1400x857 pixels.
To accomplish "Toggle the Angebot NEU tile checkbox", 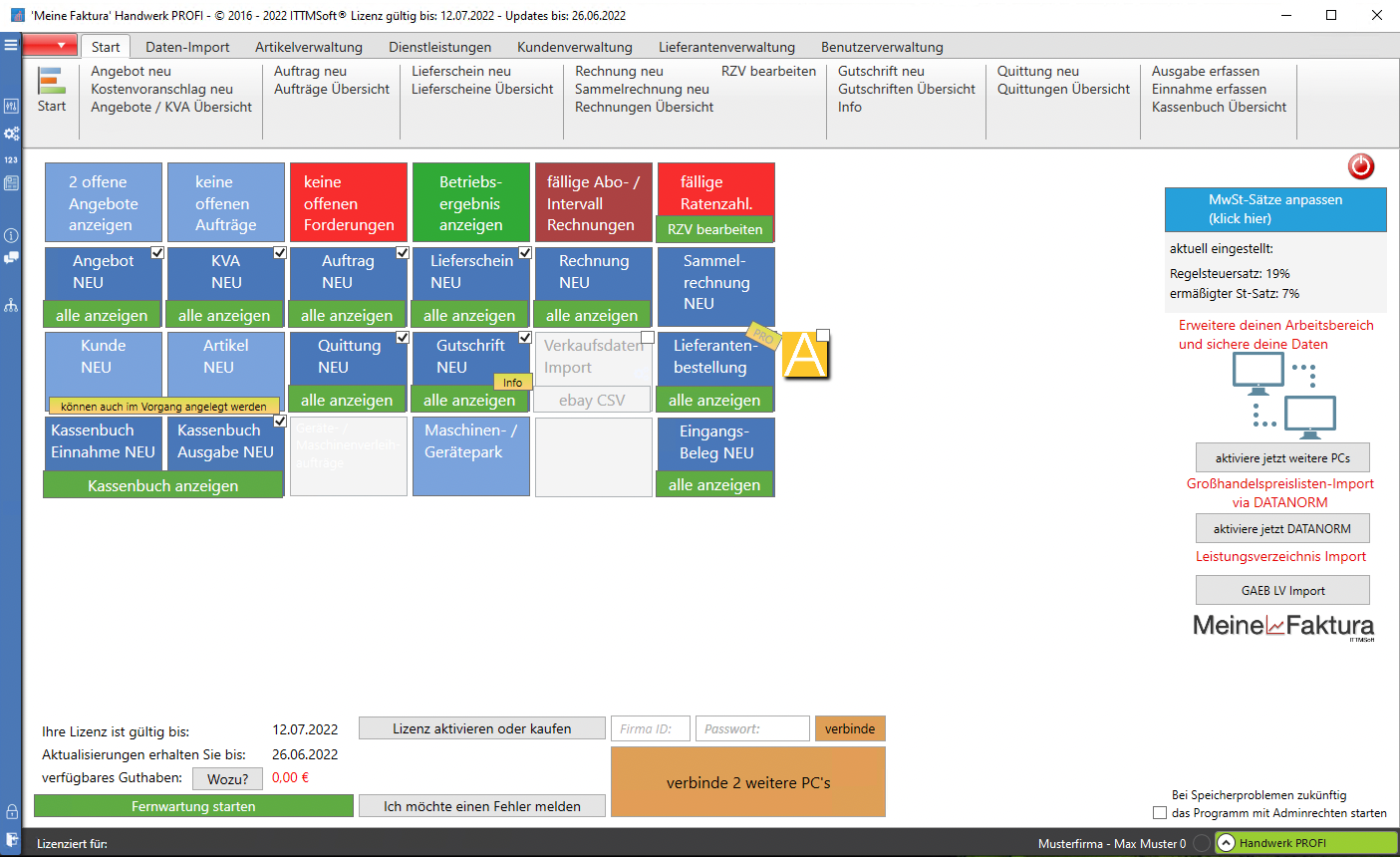I will pyautogui.click(x=157, y=252).
